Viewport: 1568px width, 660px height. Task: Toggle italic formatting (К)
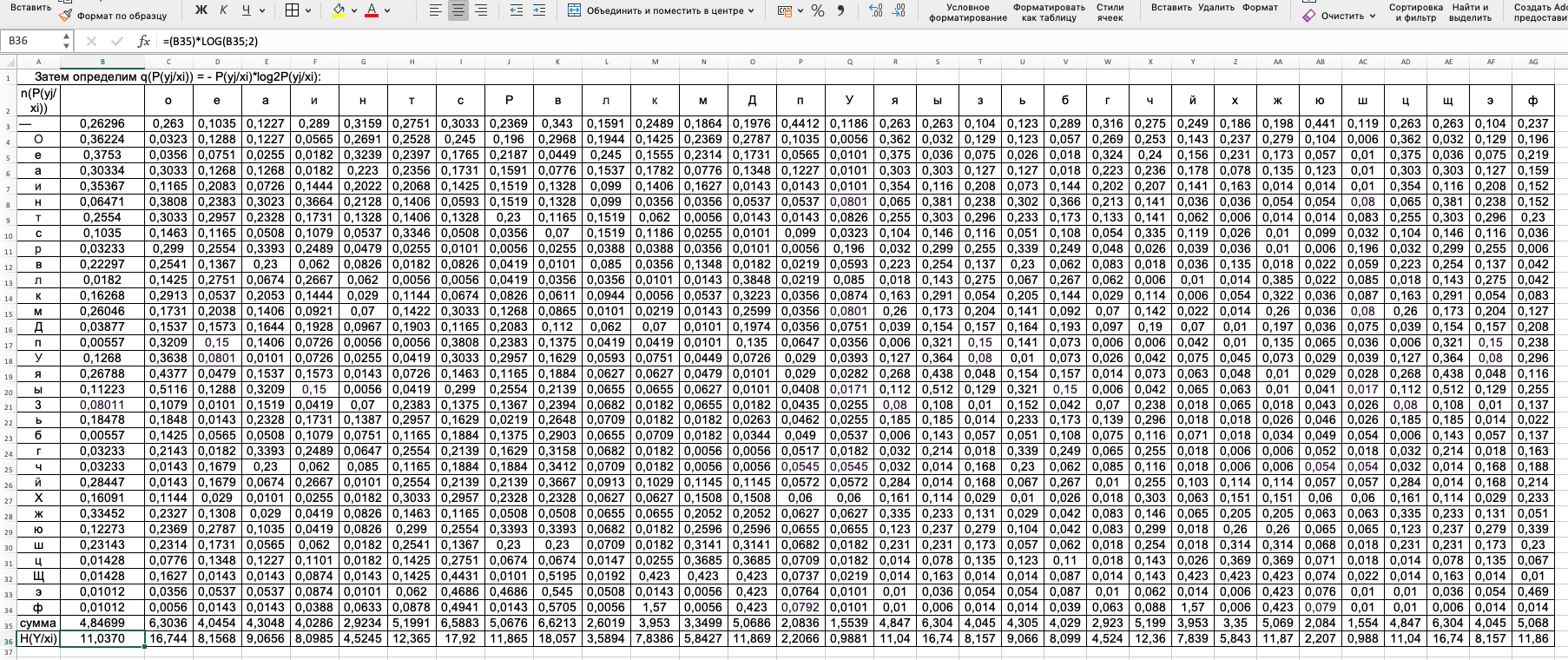[224, 10]
